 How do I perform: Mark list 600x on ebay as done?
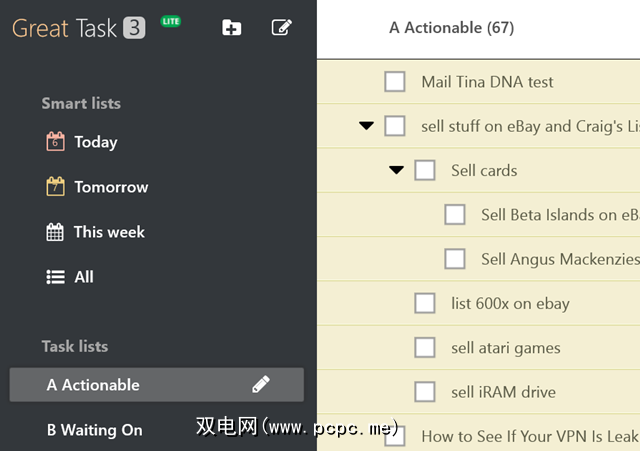point(425,303)
